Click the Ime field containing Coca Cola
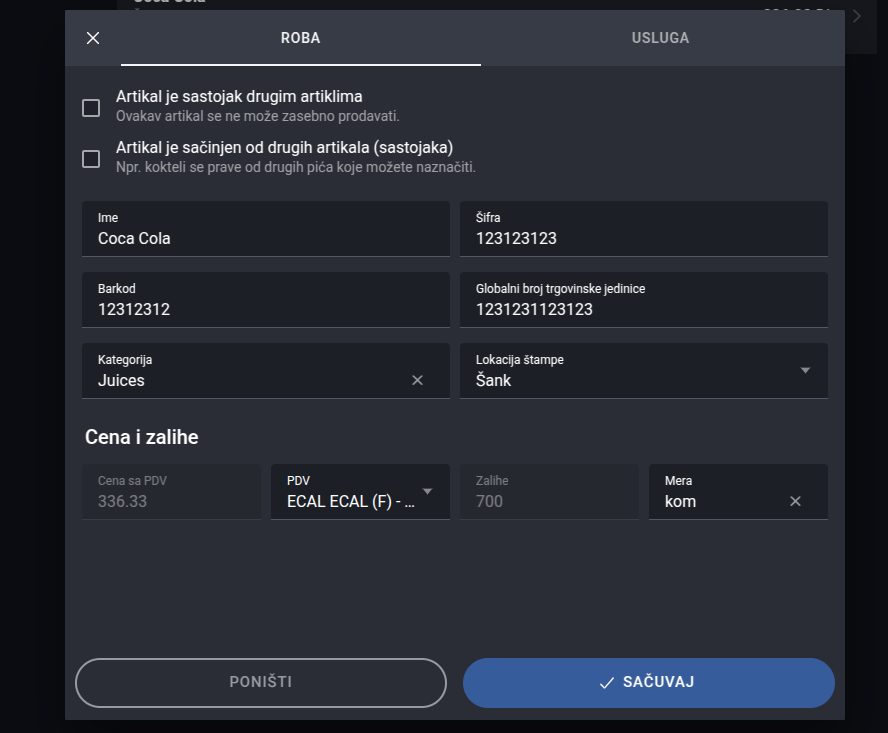 [x=266, y=229]
